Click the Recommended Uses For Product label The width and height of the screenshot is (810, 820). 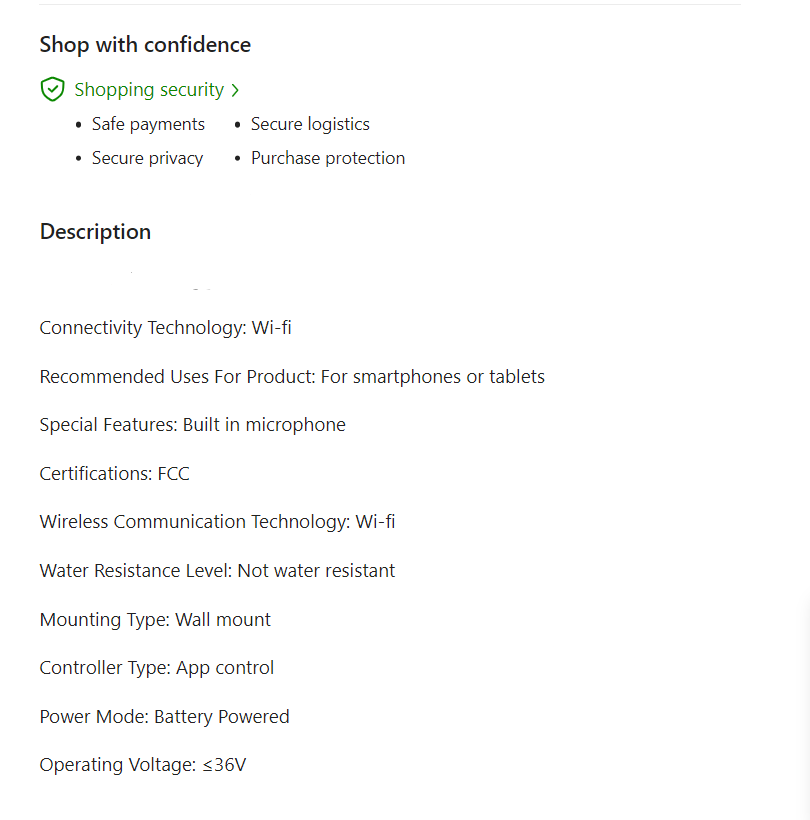coord(177,377)
